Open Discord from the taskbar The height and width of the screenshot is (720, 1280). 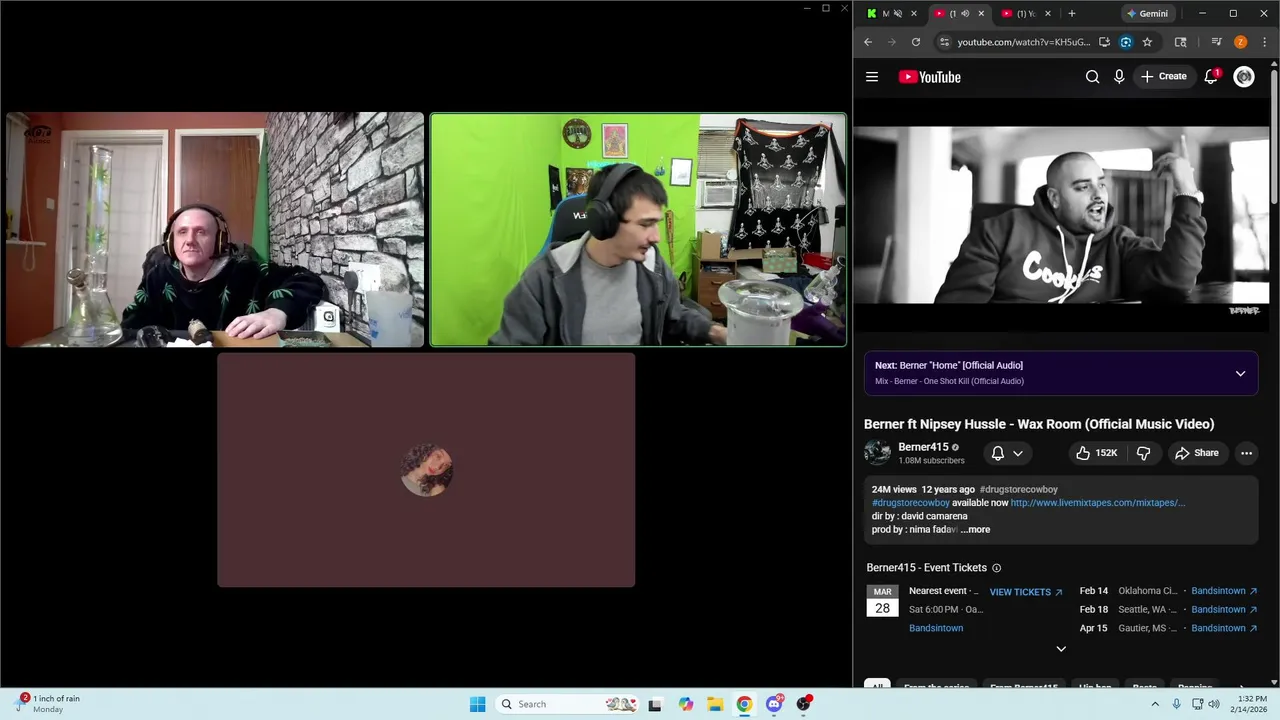click(x=774, y=704)
